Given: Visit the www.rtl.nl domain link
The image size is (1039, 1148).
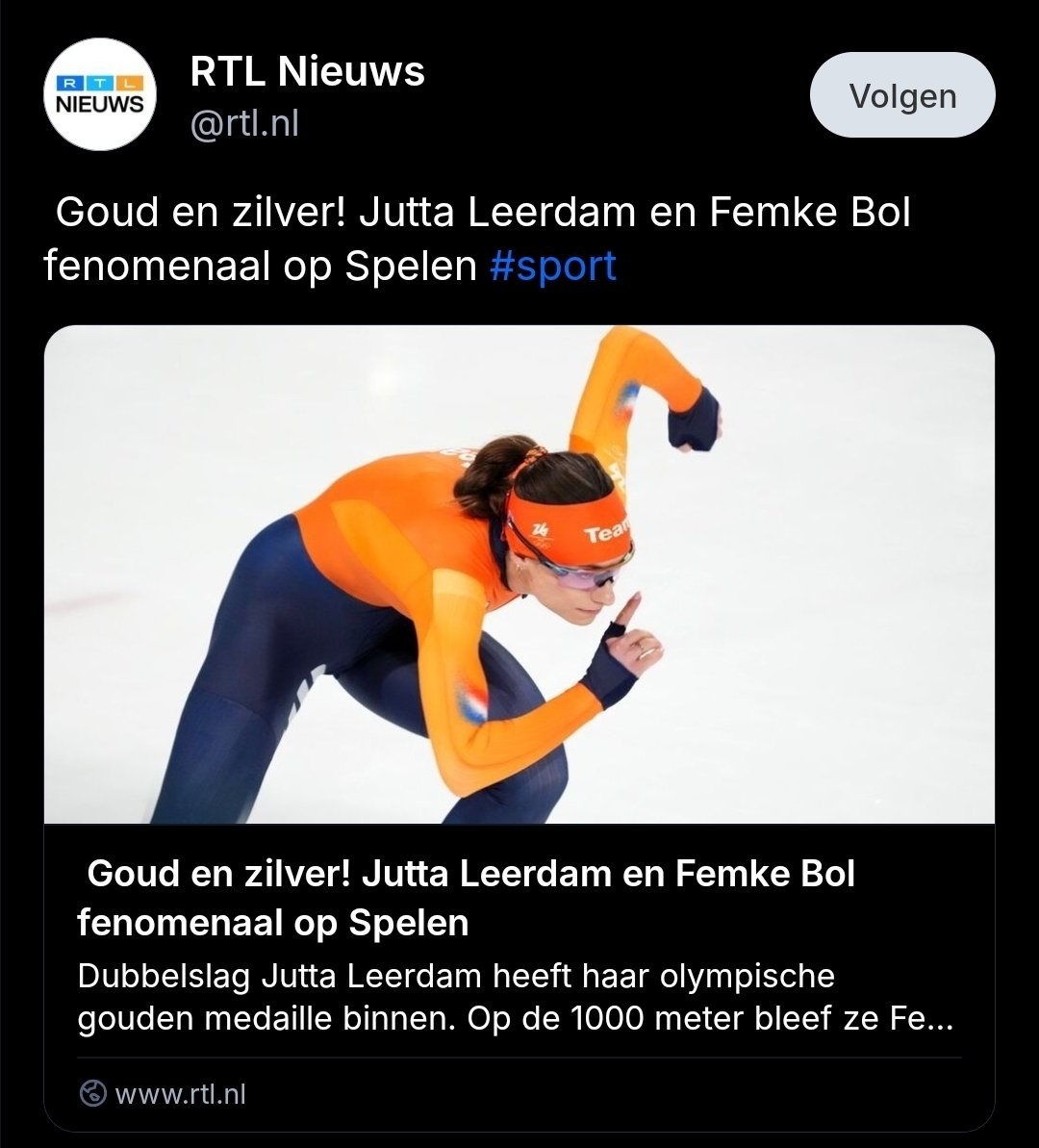Looking at the screenshot, I should coord(180,1093).
